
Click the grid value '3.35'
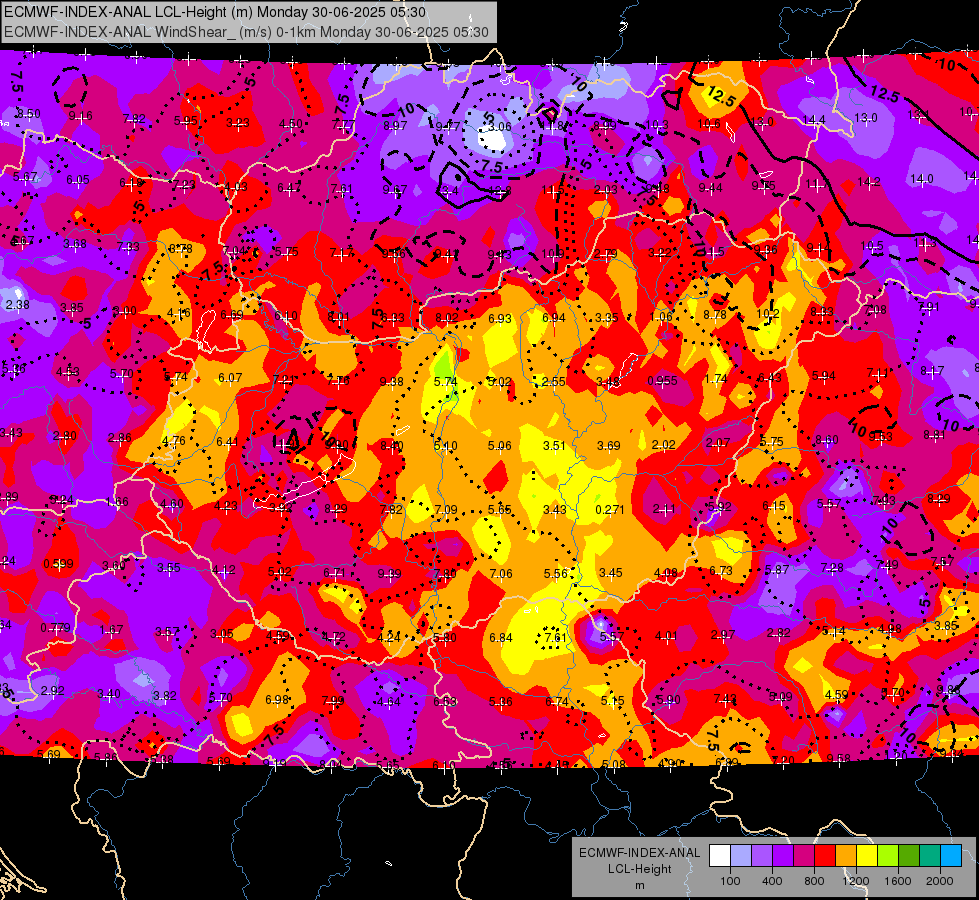(607, 317)
